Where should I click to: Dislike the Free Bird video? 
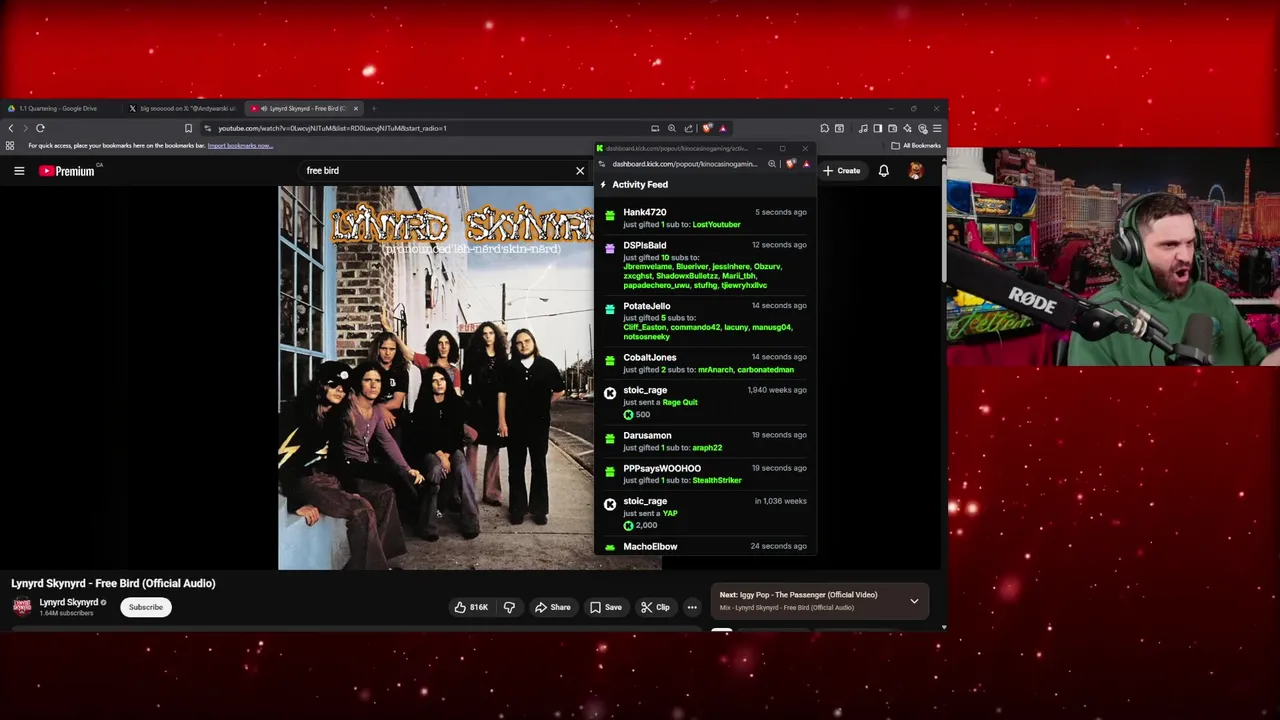(509, 607)
